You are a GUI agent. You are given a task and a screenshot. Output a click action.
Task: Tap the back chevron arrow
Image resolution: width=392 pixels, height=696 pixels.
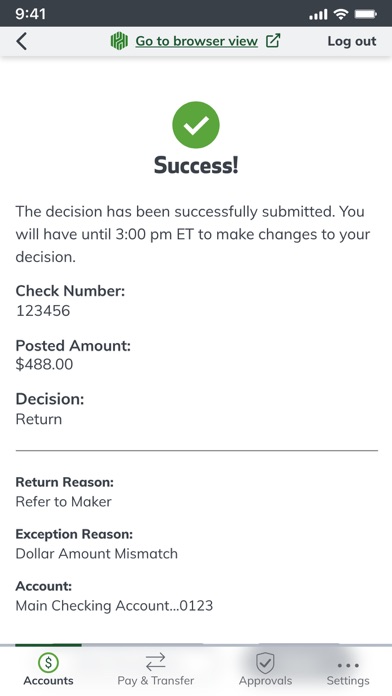click(x=21, y=41)
